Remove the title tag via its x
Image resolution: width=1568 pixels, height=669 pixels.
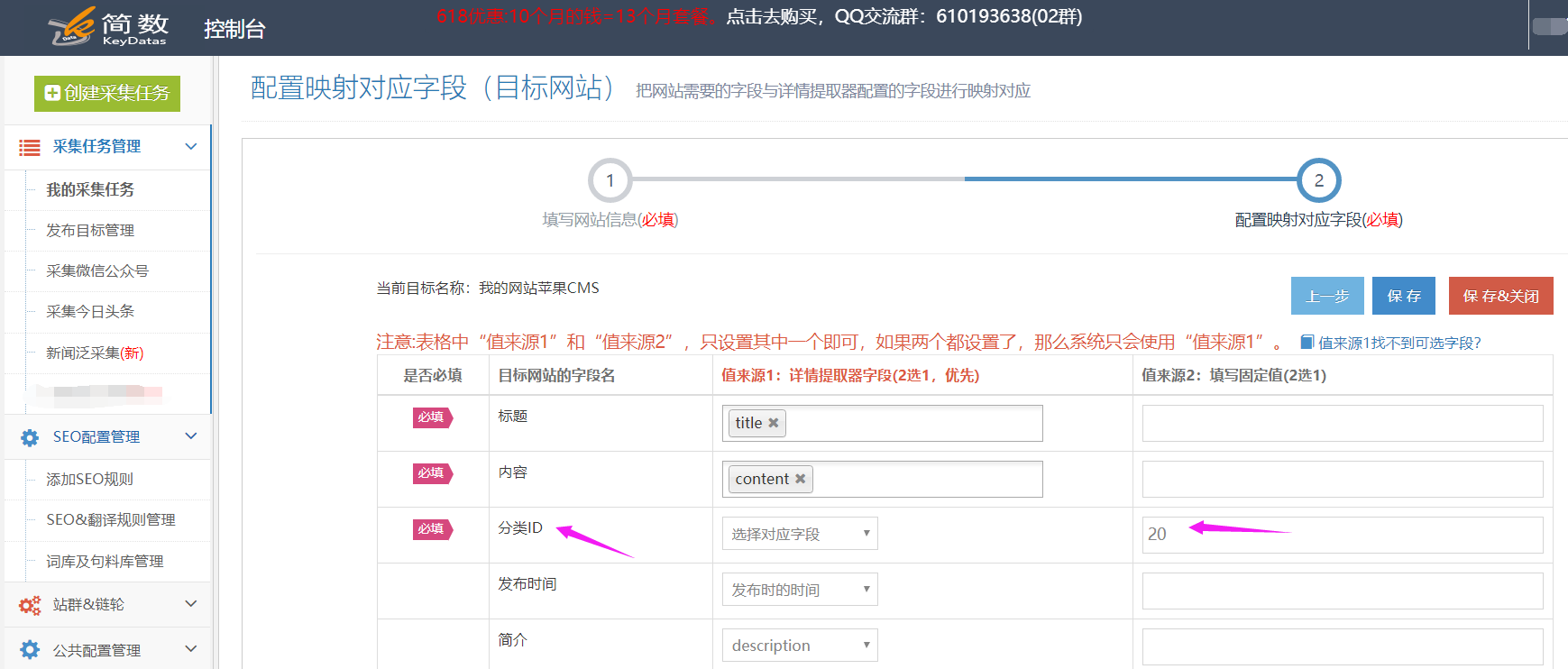point(773,423)
